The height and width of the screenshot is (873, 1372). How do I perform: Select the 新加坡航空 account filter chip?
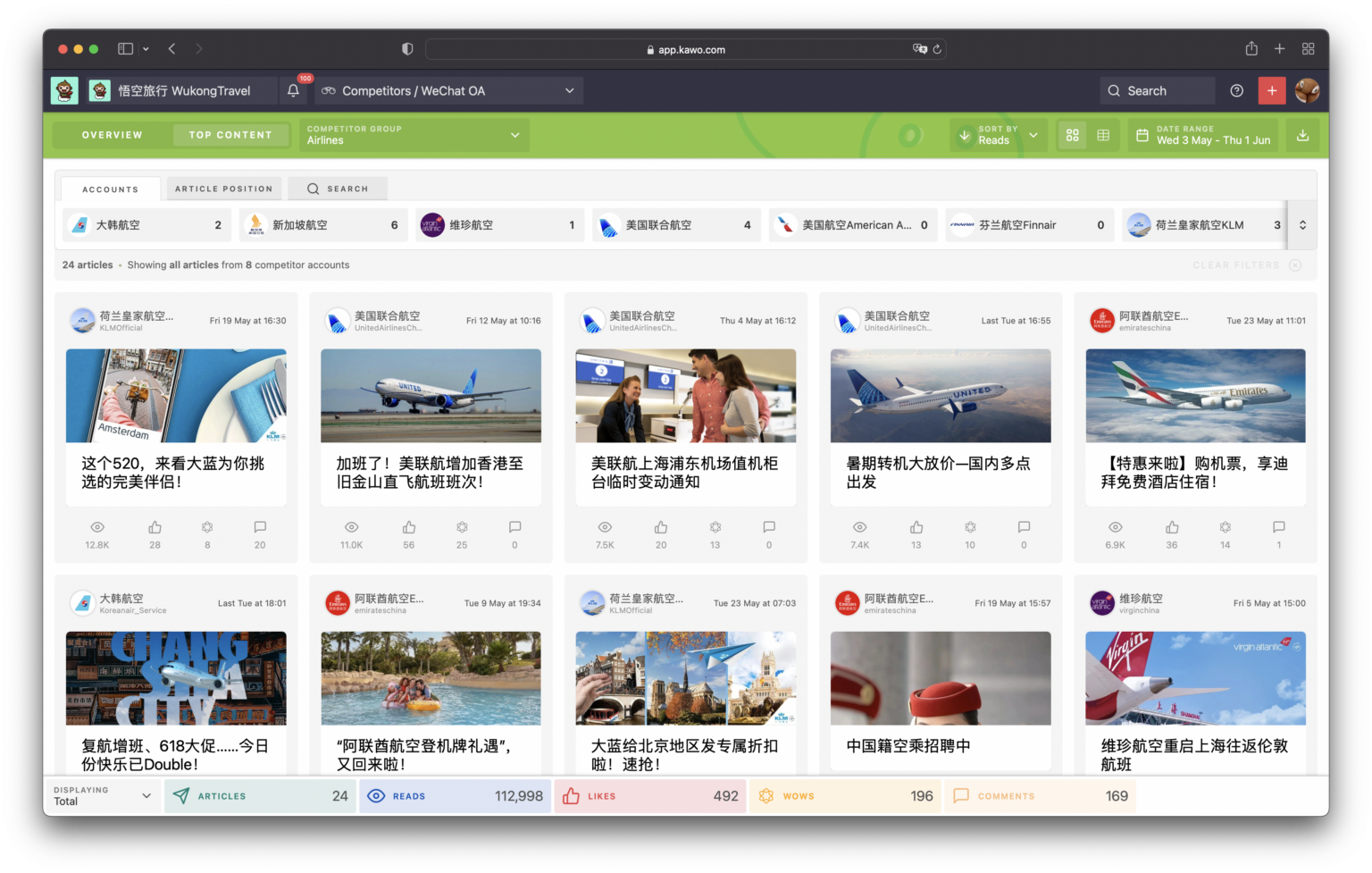point(323,224)
